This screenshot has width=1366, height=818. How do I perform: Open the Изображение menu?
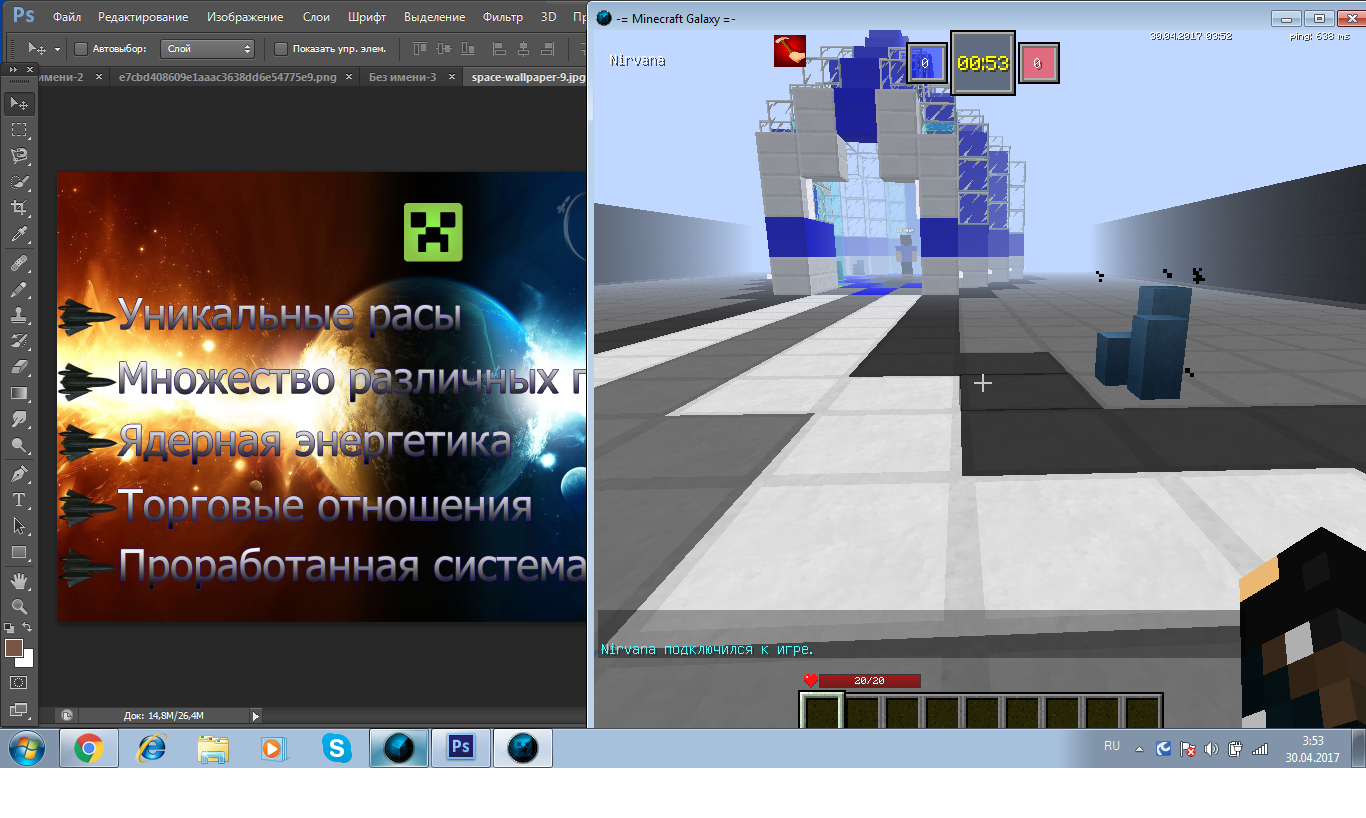(x=245, y=17)
